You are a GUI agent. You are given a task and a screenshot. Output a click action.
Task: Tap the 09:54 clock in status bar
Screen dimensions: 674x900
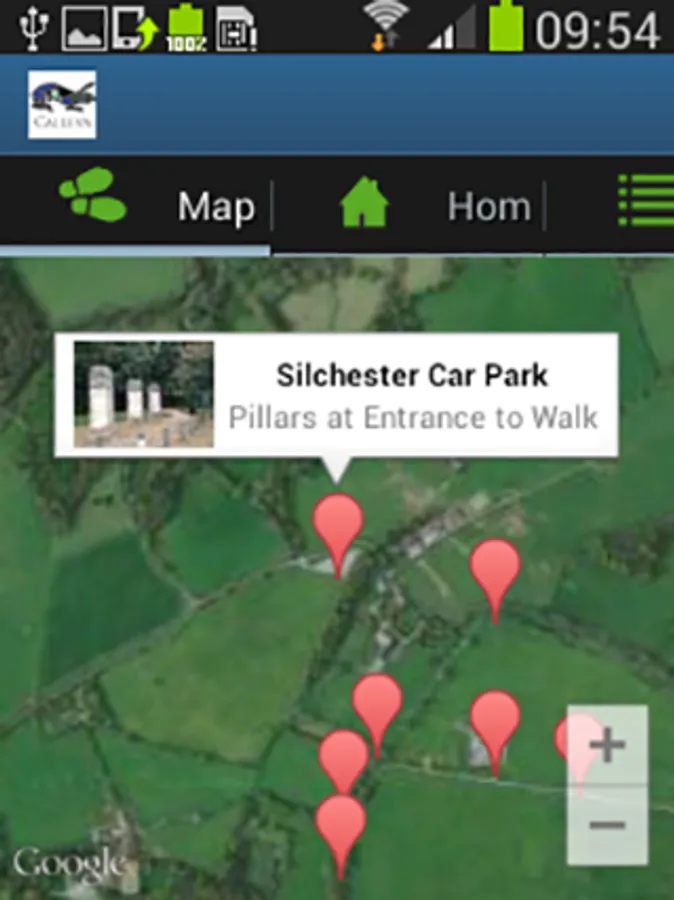597,30
